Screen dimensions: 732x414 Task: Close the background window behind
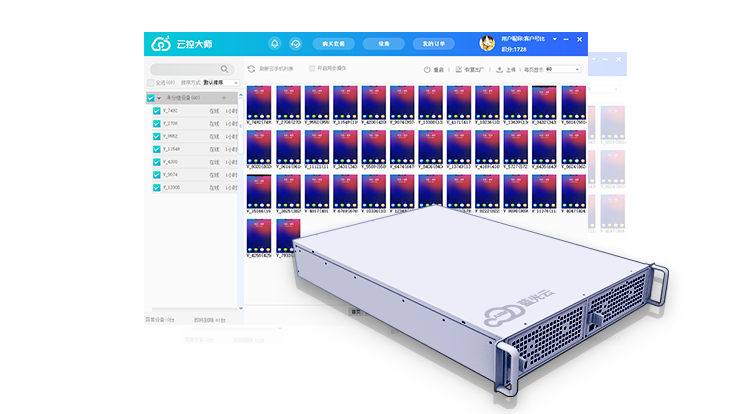(x=619, y=59)
